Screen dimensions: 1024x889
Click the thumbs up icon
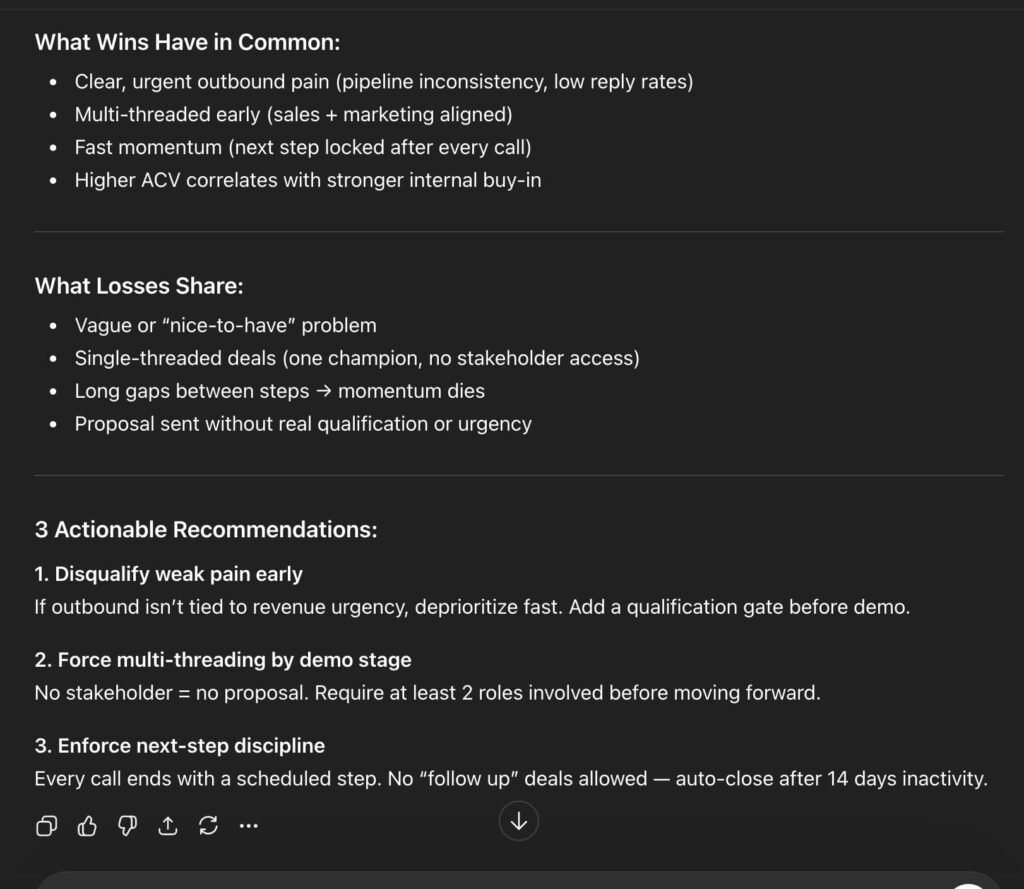[x=87, y=825]
